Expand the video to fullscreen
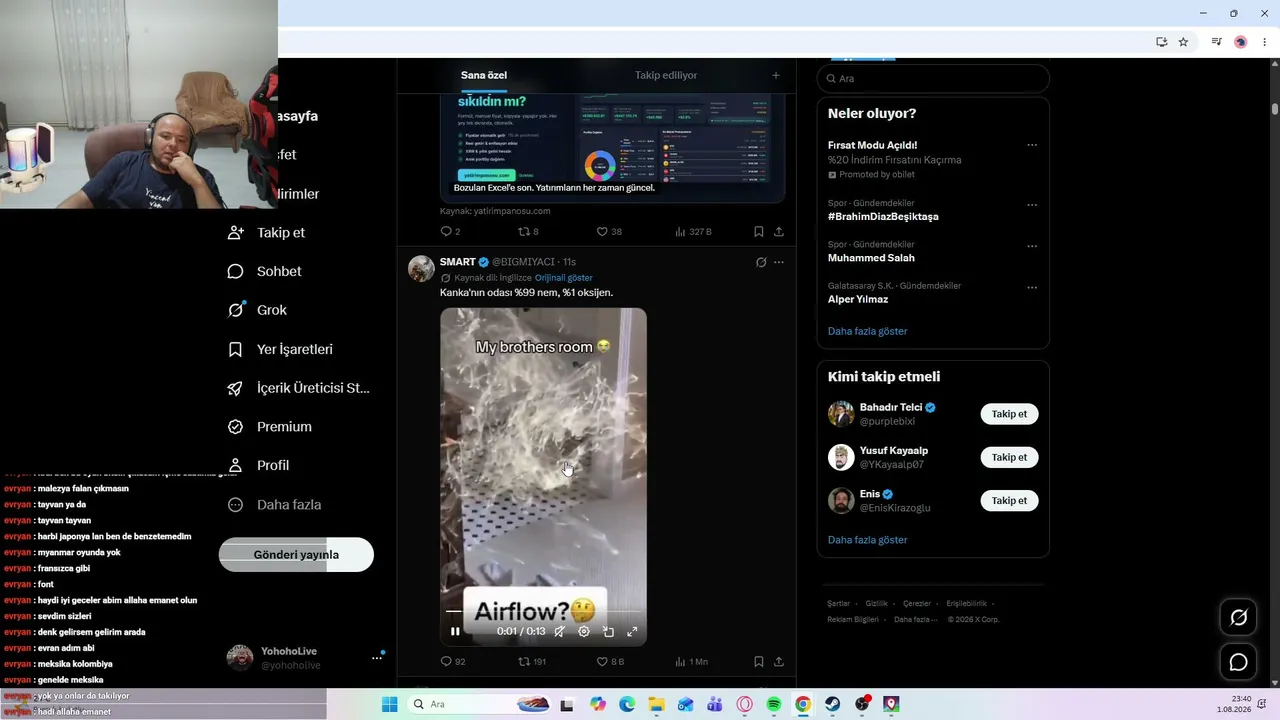This screenshot has height=720, width=1280. 632,631
